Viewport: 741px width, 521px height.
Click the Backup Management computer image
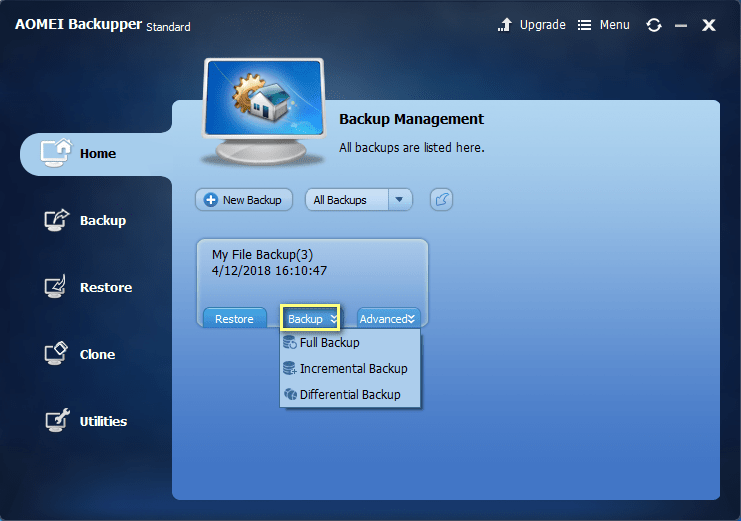pos(264,112)
